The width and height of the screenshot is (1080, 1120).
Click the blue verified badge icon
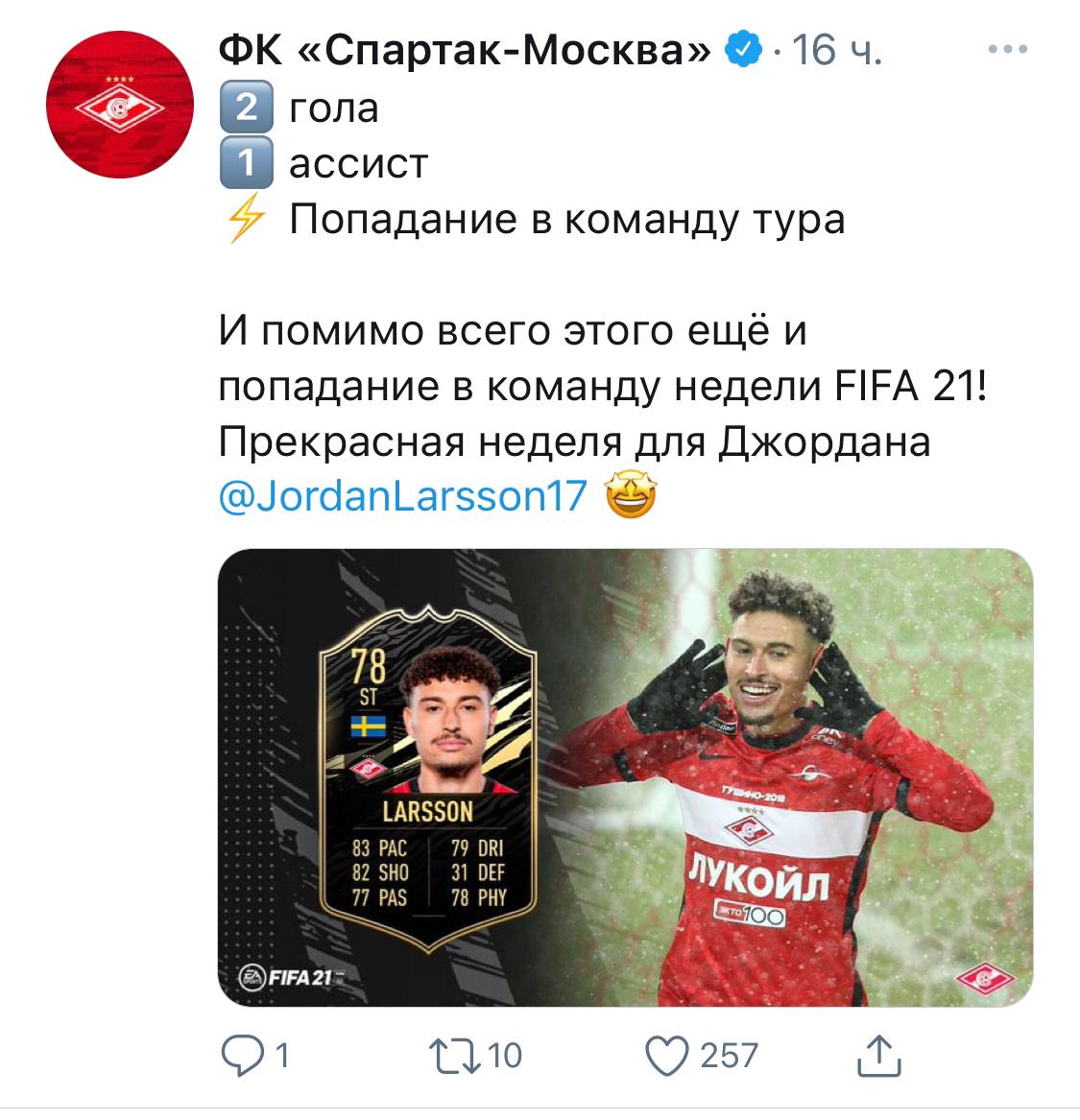pyautogui.click(x=744, y=49)
